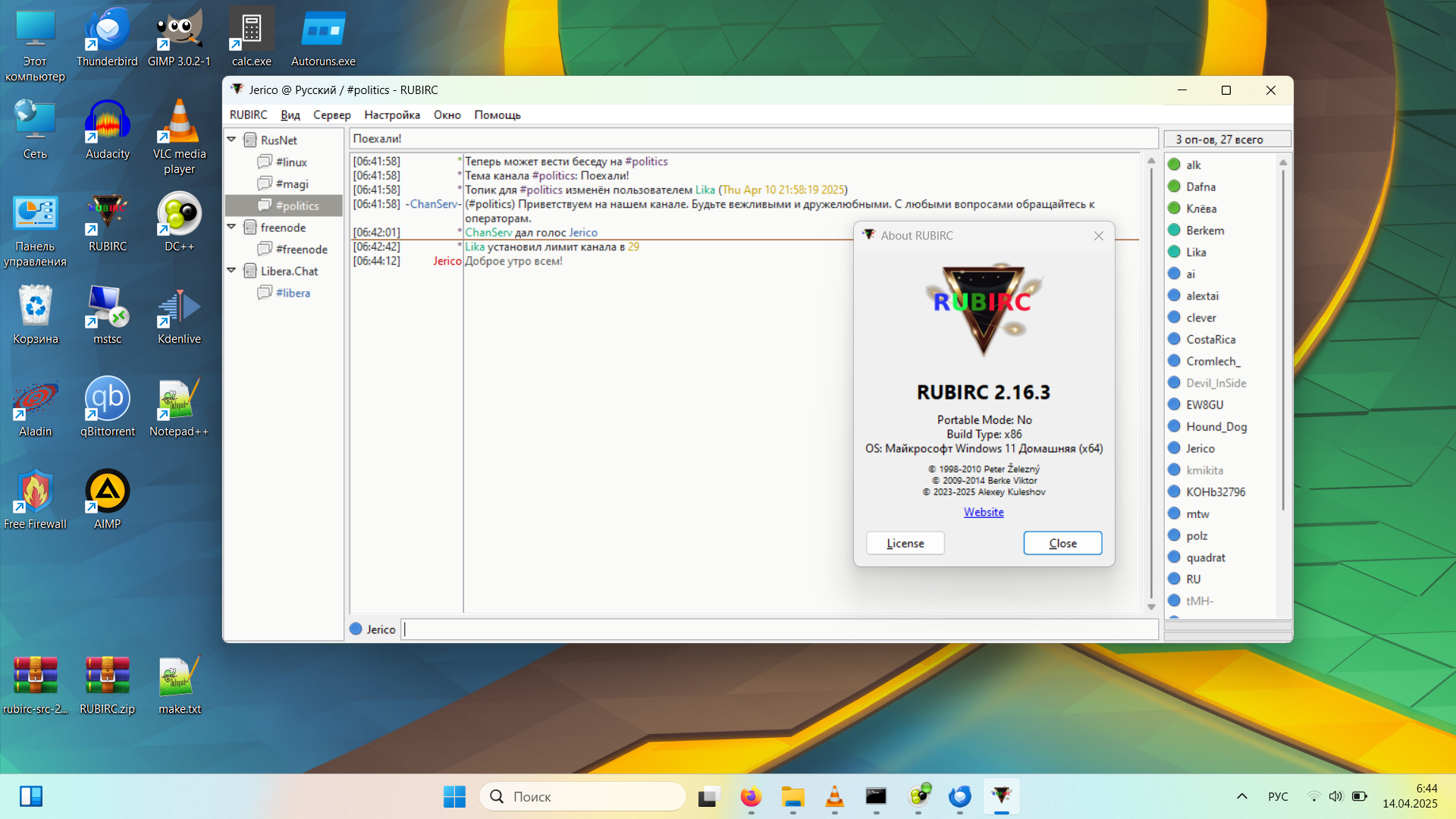The height and width of the screenshot is (819, 1456).
Task: Click the user list vertical scrollbar
Action: coord(1283,341)
